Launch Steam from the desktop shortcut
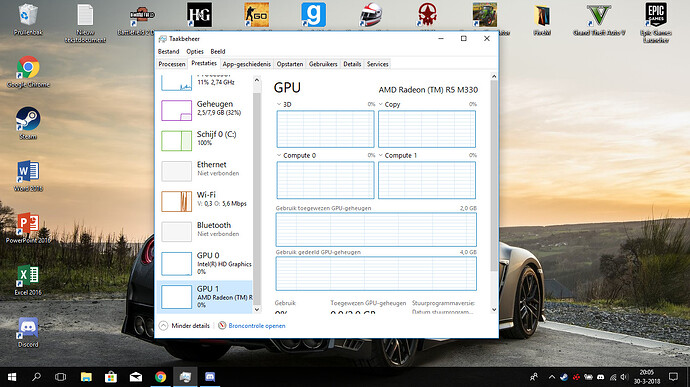The height and width of the screenshot is (387, 690). (x=28, y=122)
